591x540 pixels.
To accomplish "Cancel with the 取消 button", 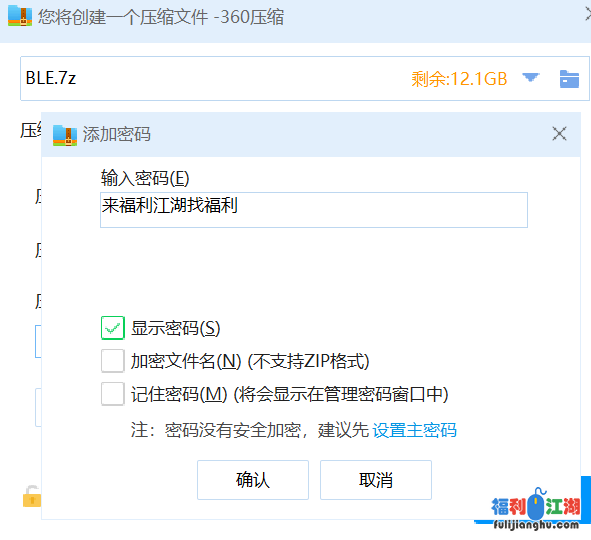I will (x=376, y=480).
